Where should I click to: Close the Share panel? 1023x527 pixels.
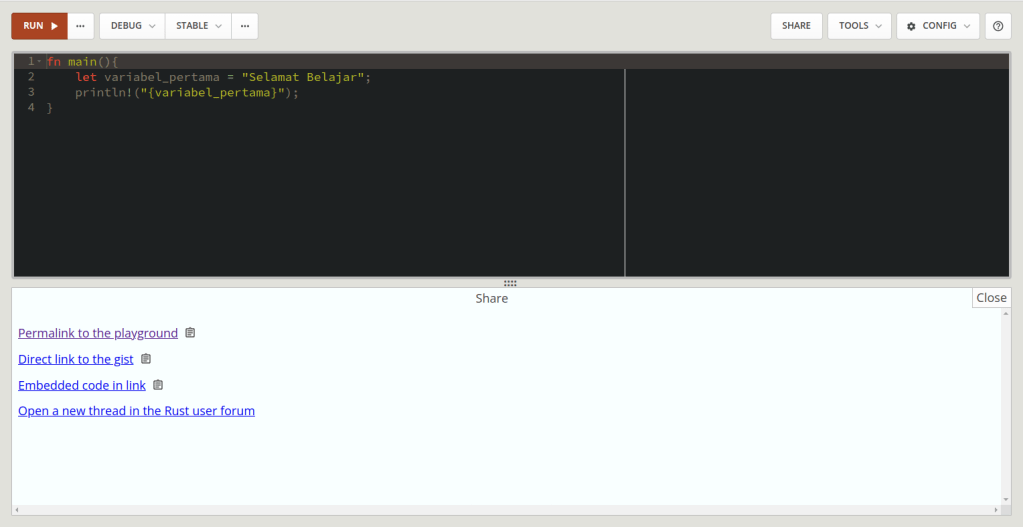pyautogui.click(x=991, y=297)
